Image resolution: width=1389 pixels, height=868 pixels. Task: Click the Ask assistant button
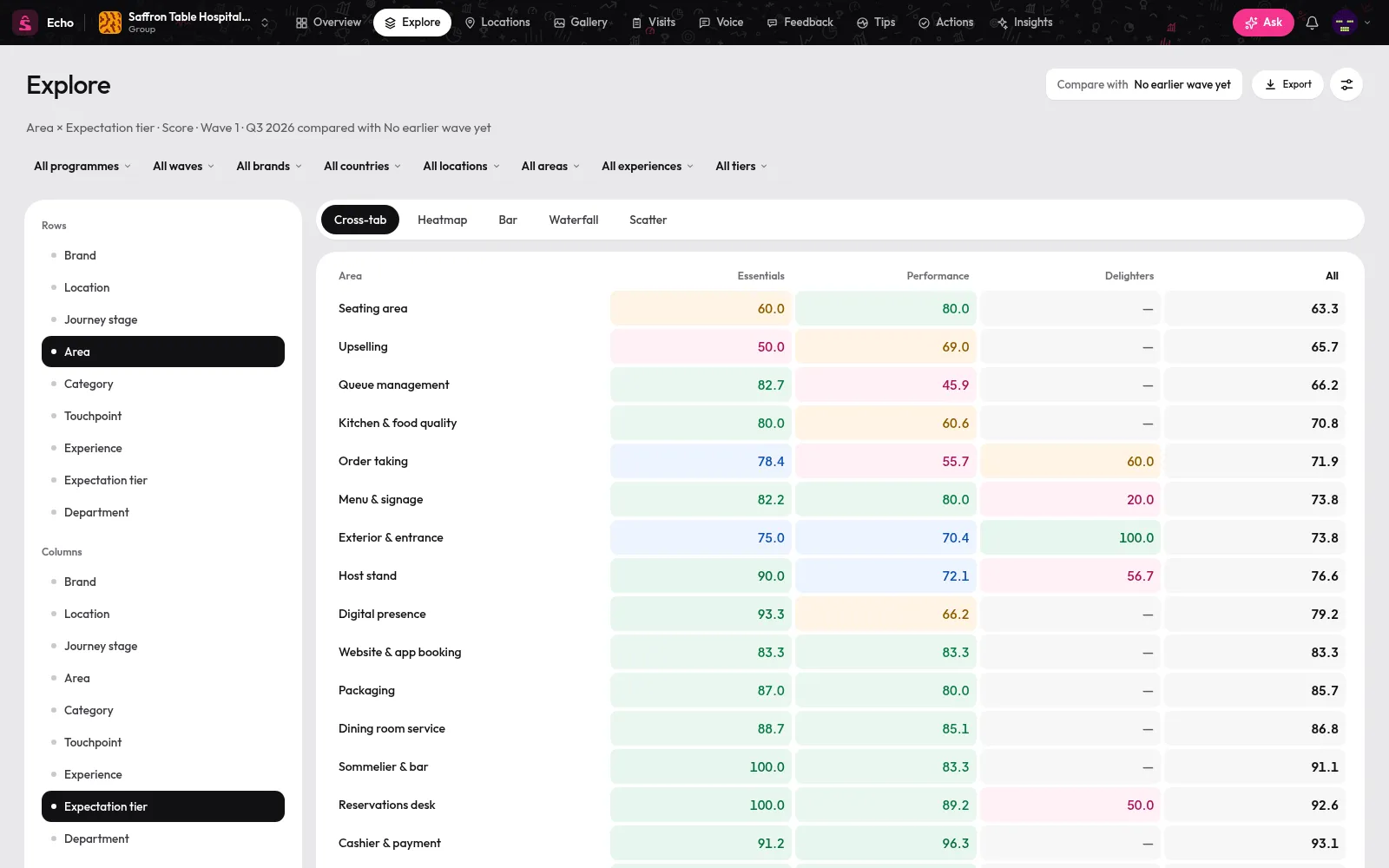pyautogui.click(x=1263, y=23)
